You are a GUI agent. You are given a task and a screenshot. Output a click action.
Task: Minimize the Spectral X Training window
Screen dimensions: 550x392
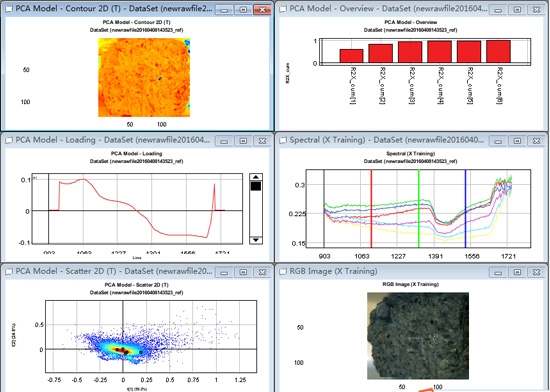498,141
